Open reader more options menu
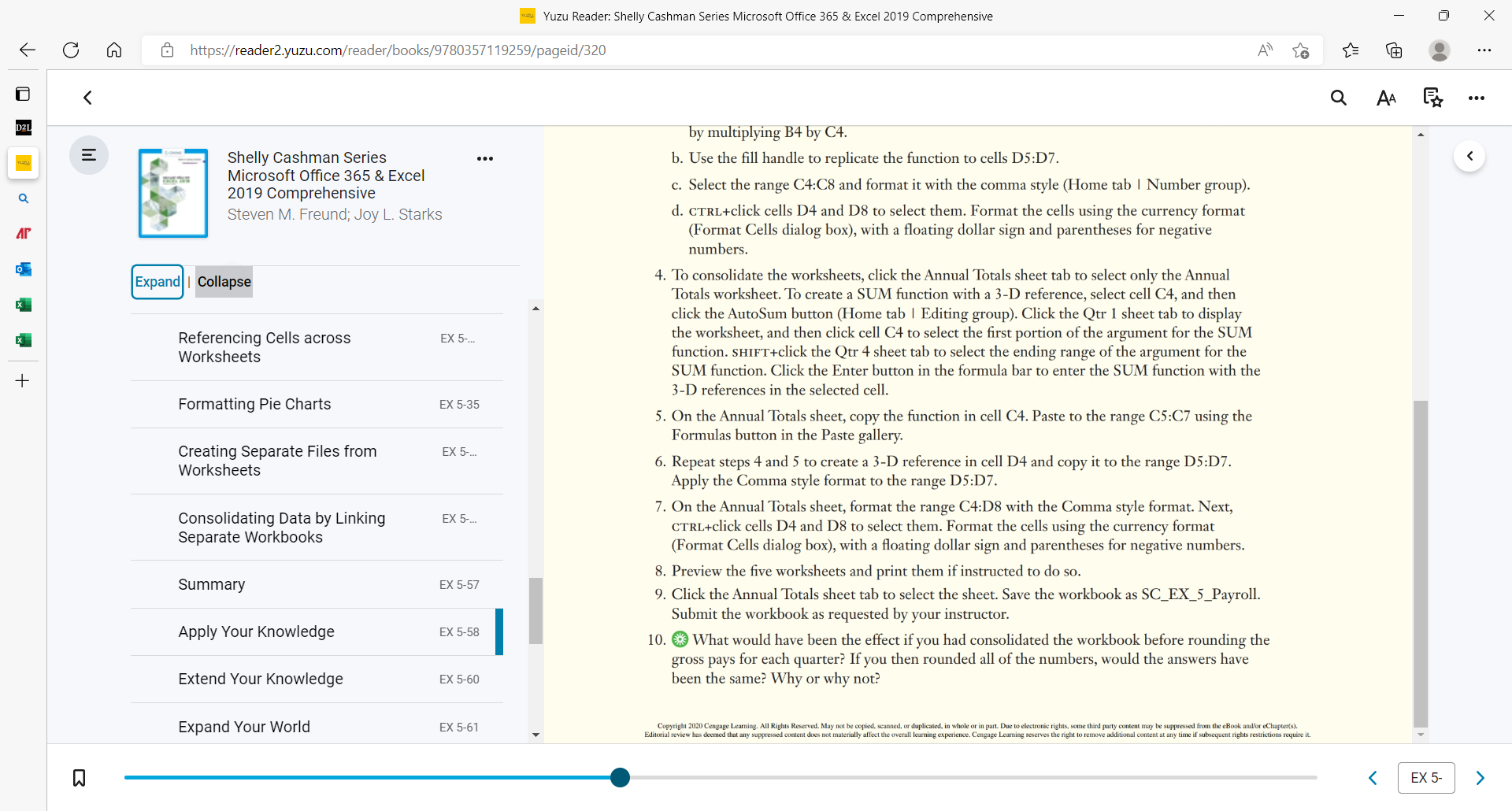Viewport: 1512px width, 811px height. 1477,98
